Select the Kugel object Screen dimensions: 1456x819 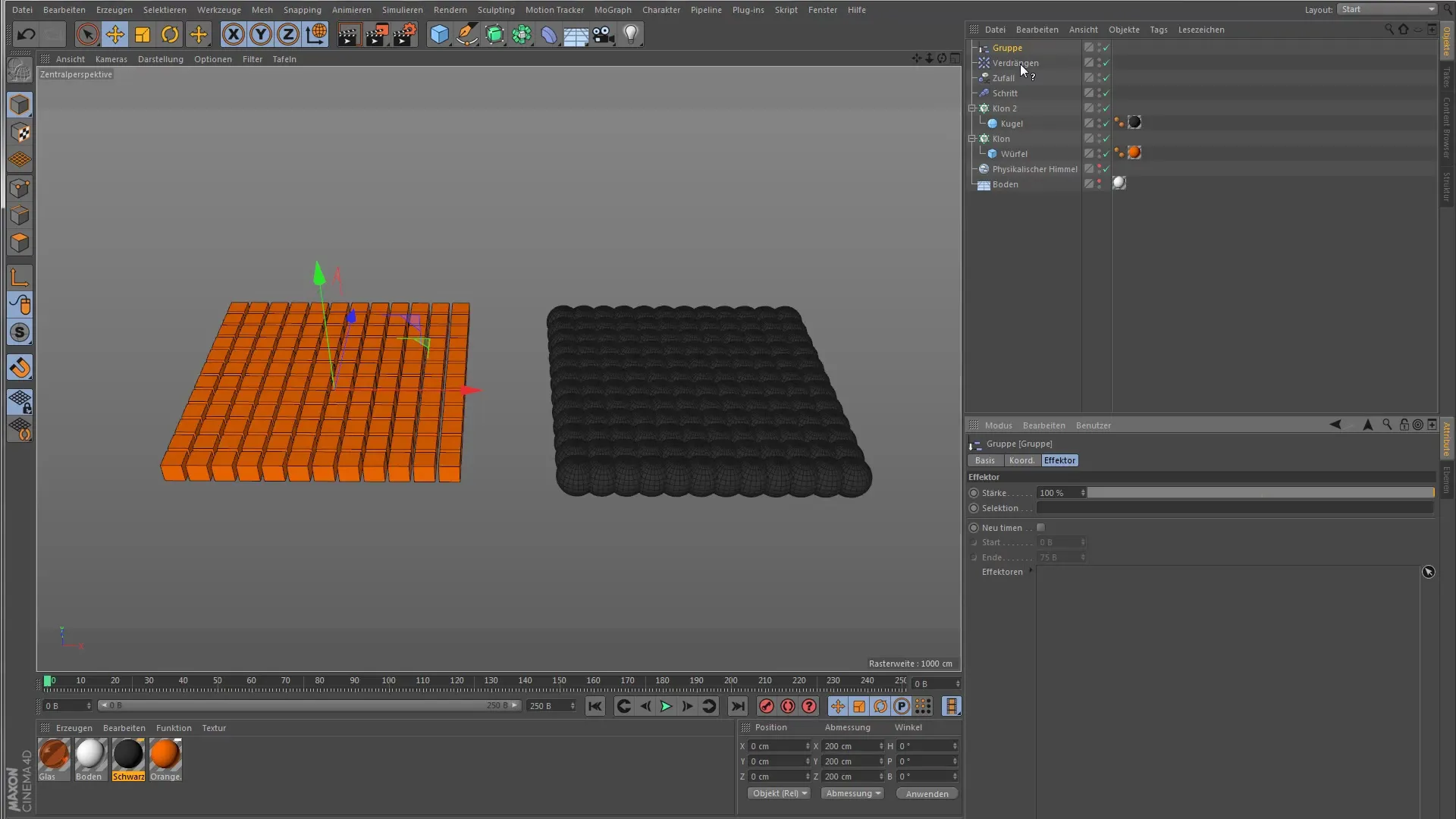pos(1012,124)
